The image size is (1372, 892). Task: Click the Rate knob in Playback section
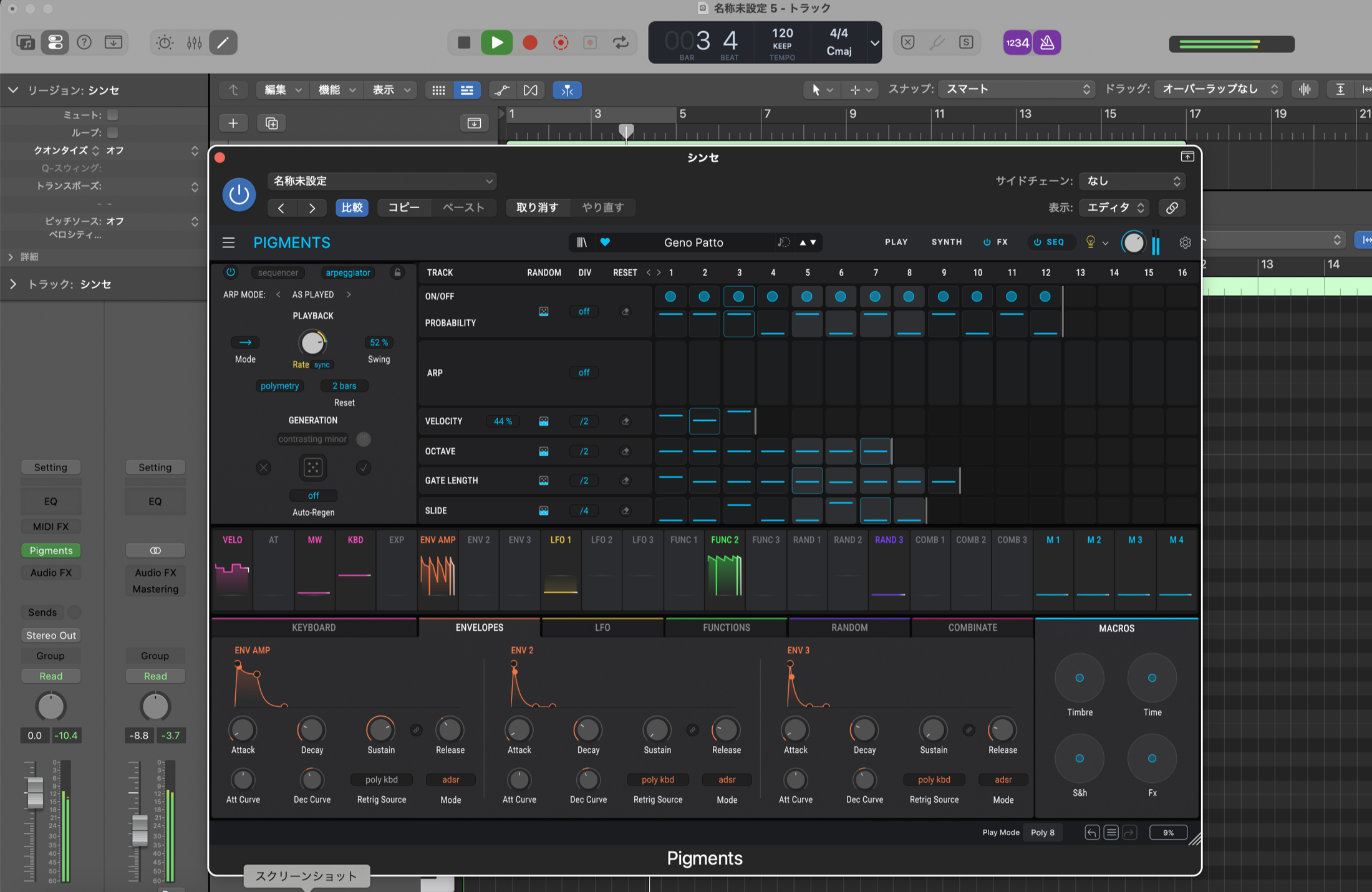(312, 342)
